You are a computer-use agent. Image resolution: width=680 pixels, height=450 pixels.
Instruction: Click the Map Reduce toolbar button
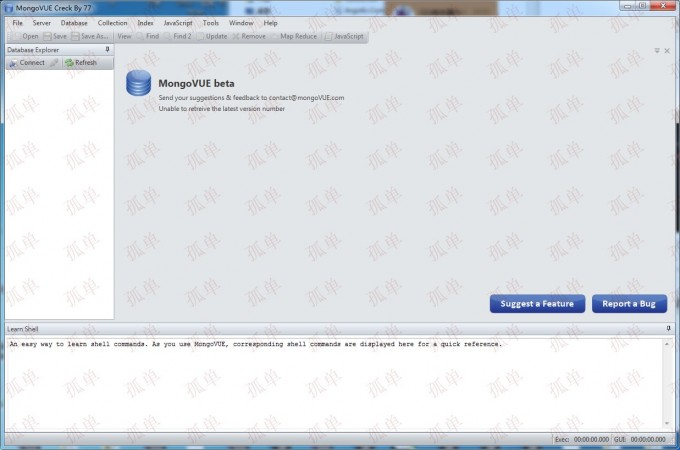[x=294, y=36]
